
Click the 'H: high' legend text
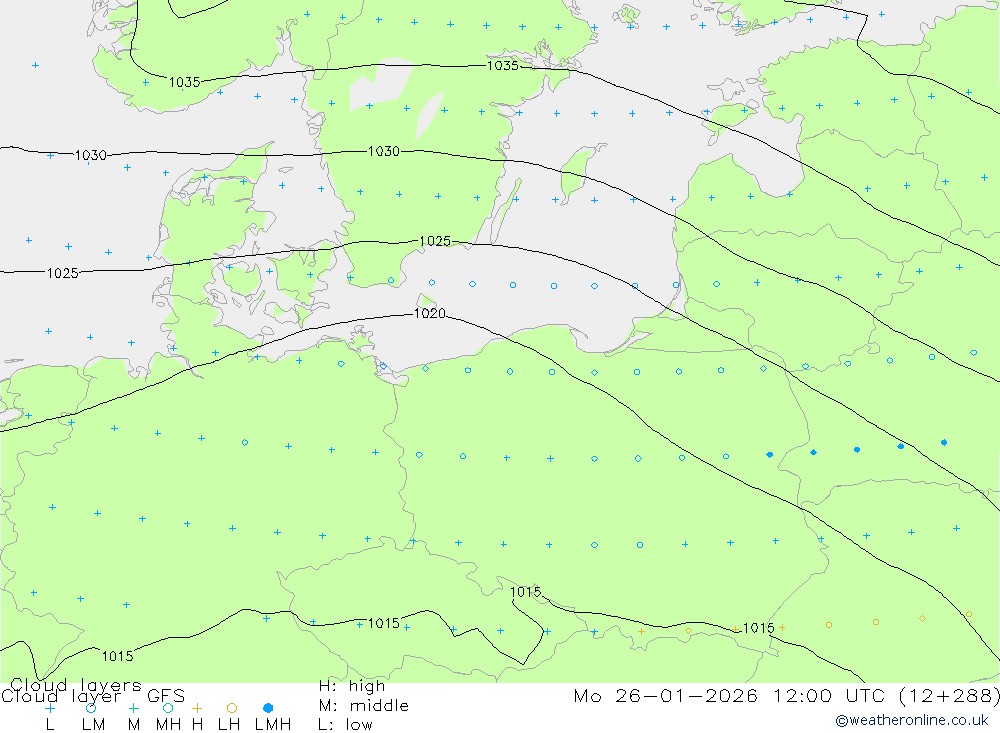[352, 686]
